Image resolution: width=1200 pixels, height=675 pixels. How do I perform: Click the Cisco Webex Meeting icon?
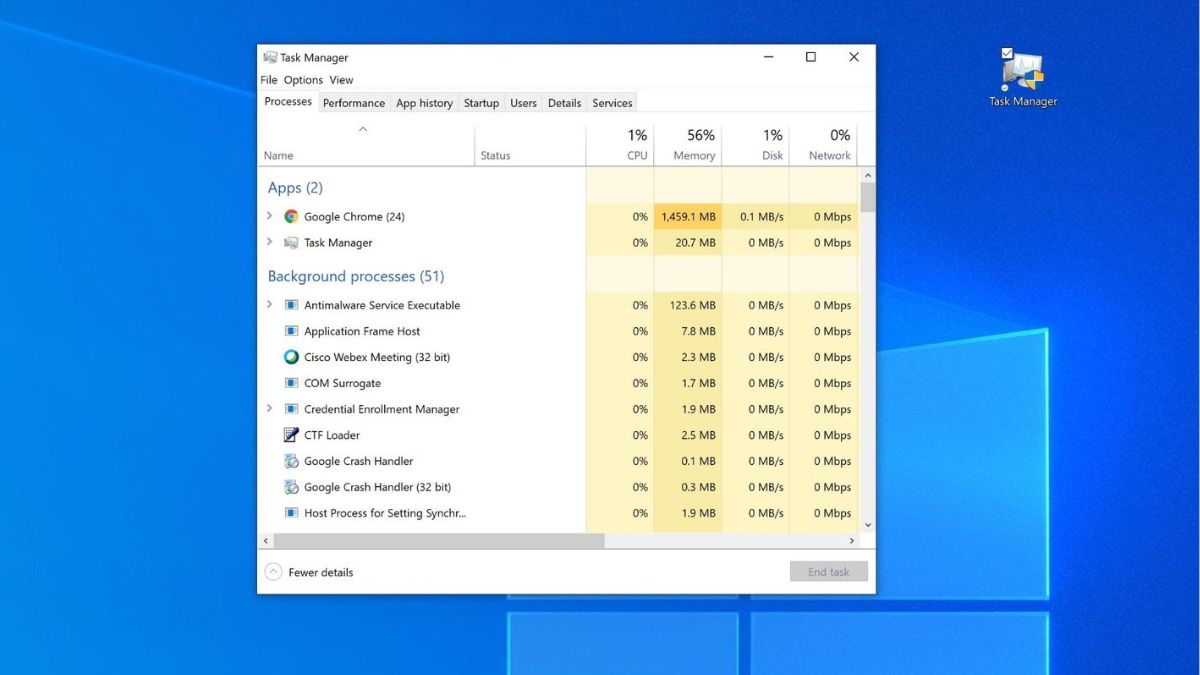[291, 357]
